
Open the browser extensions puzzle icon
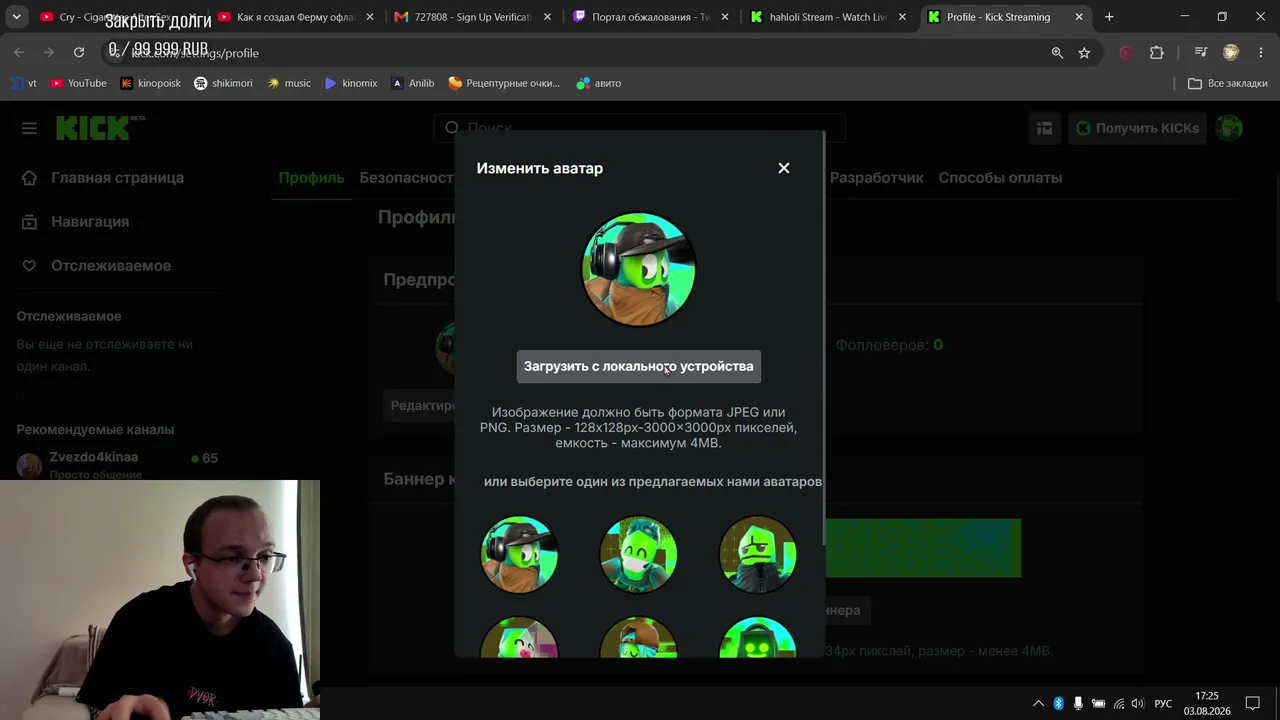pos(1157,53)
